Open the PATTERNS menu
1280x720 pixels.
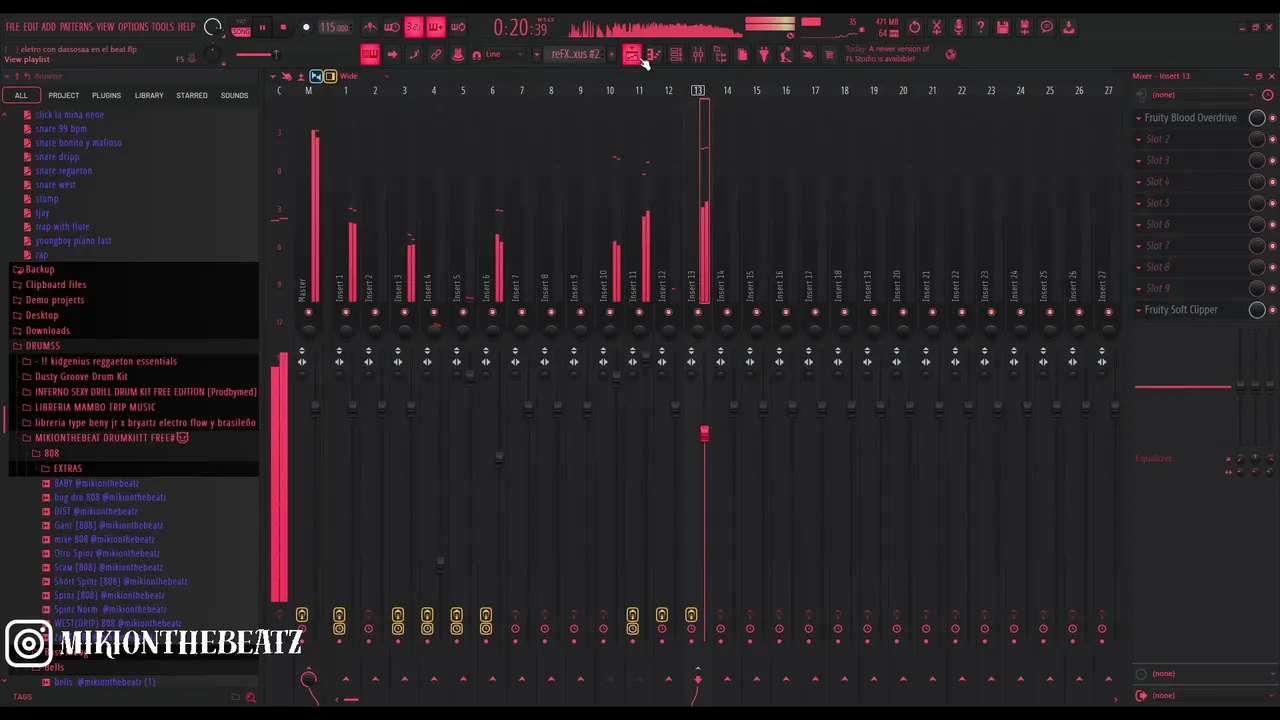76,27
